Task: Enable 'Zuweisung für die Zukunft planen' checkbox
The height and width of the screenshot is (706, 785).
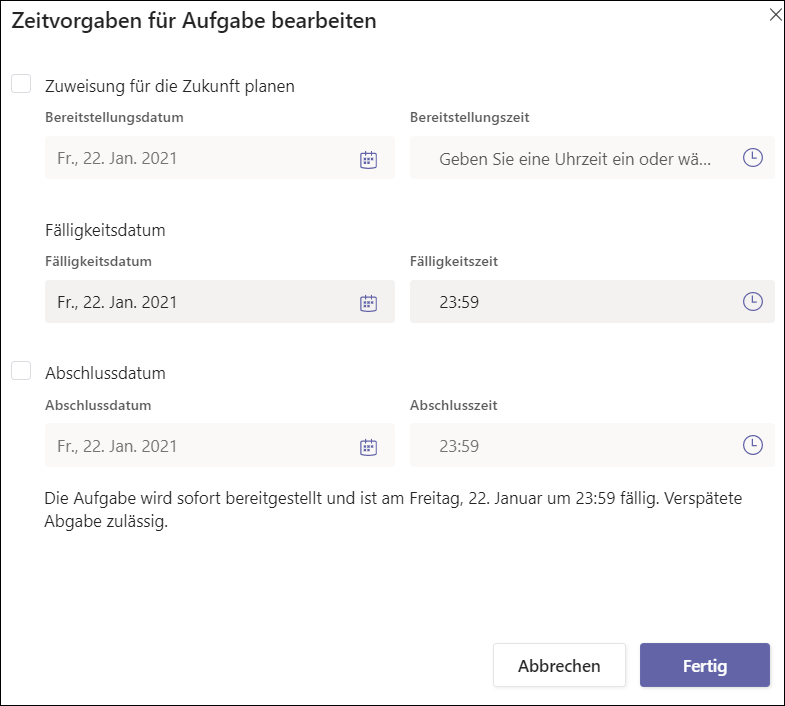Action: coord(21,84)
